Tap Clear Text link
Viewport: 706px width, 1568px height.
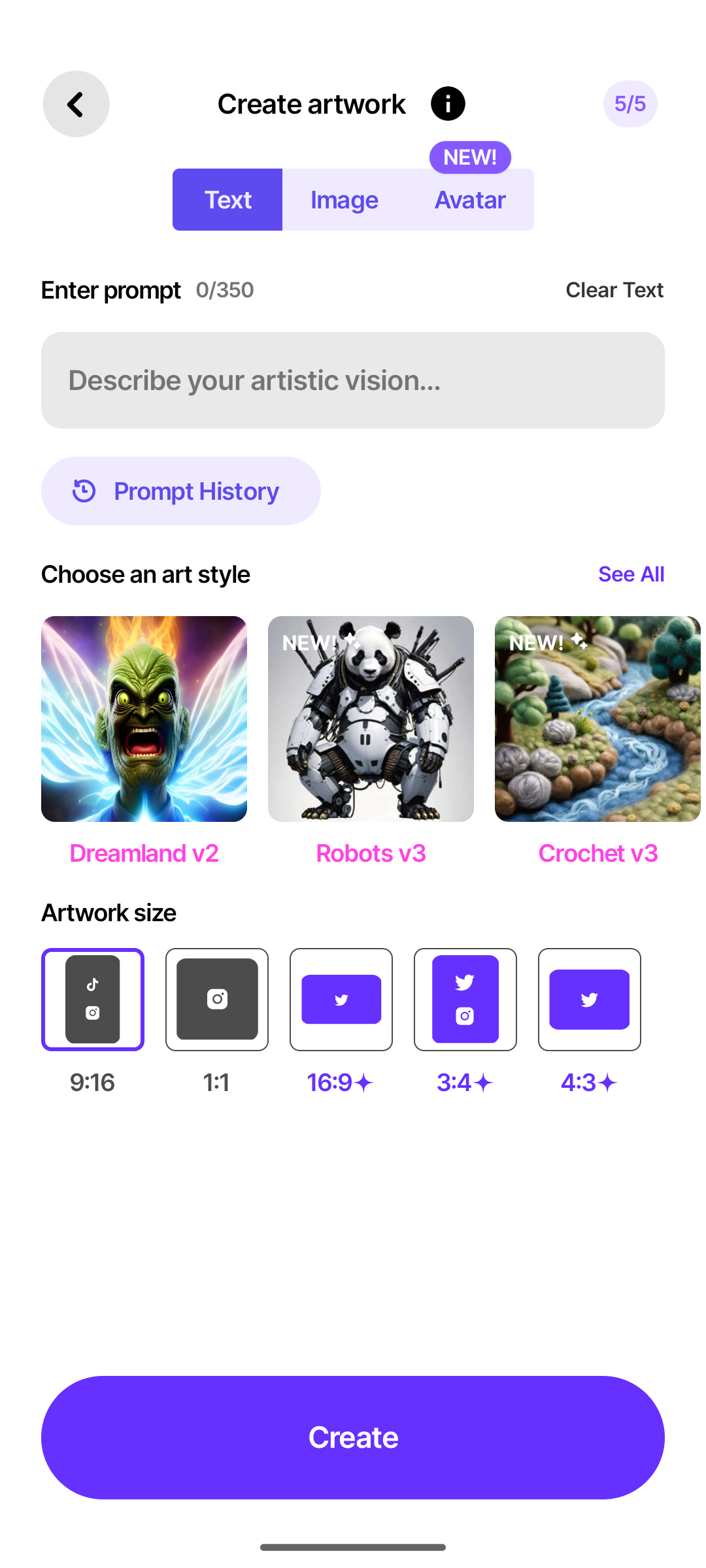point(614,290)
